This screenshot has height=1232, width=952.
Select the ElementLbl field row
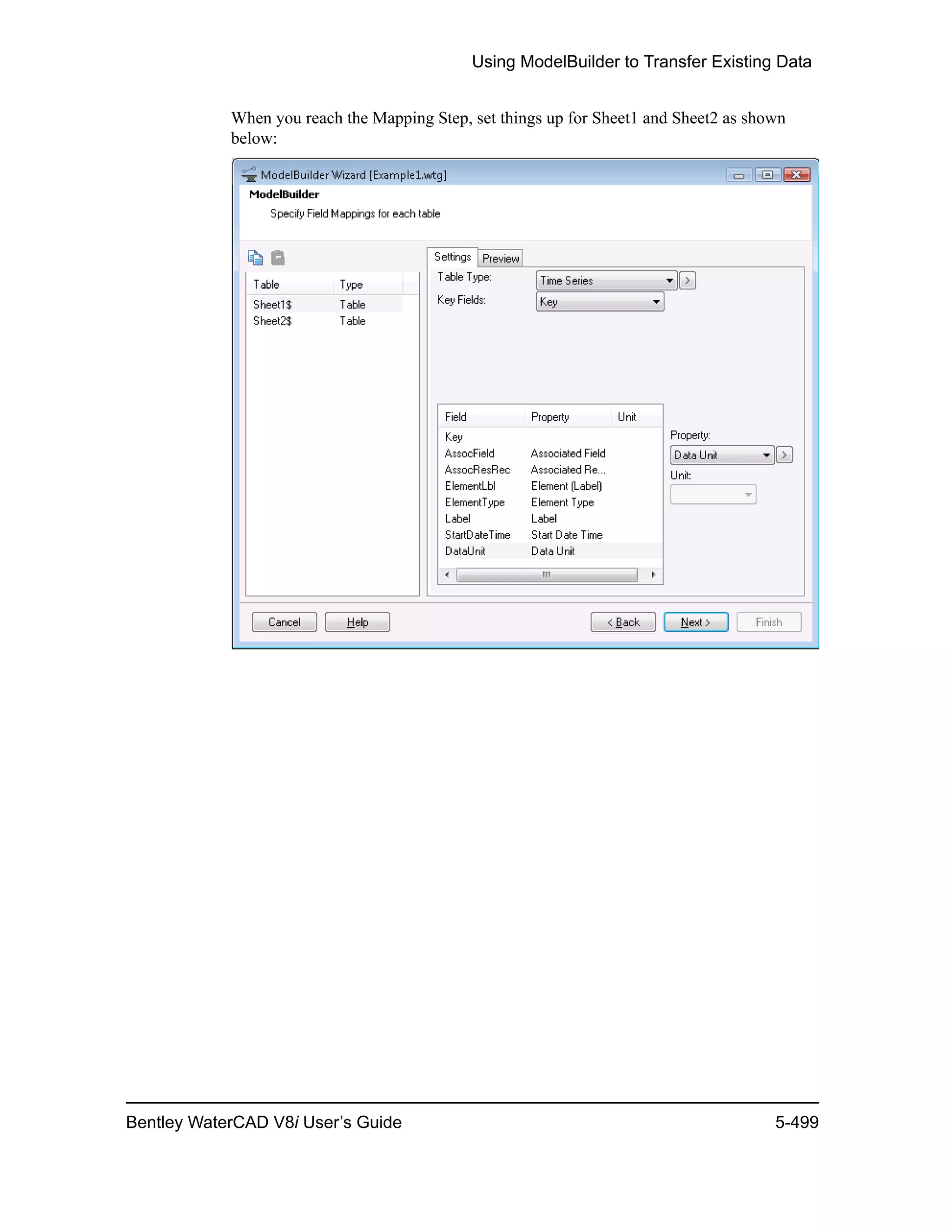(x=550, y=486)
